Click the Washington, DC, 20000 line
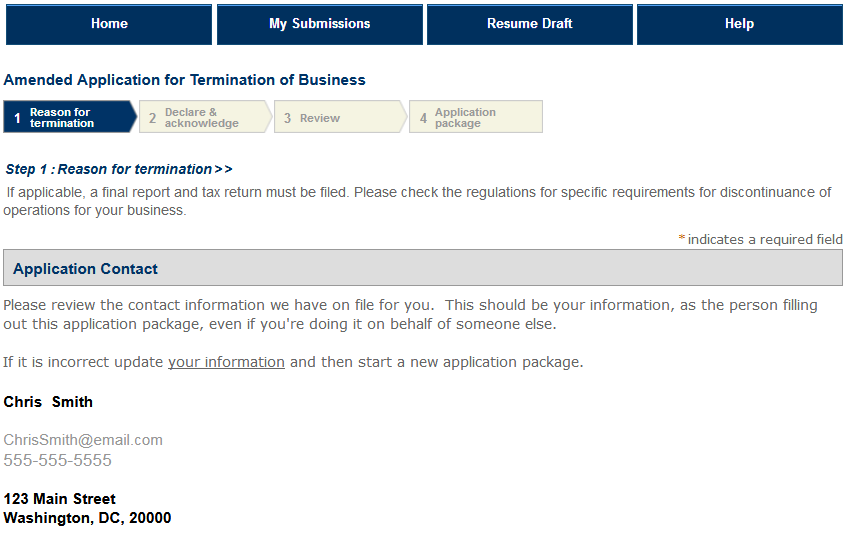This screenshot has width=847, height=558. [x=88, y=518]
